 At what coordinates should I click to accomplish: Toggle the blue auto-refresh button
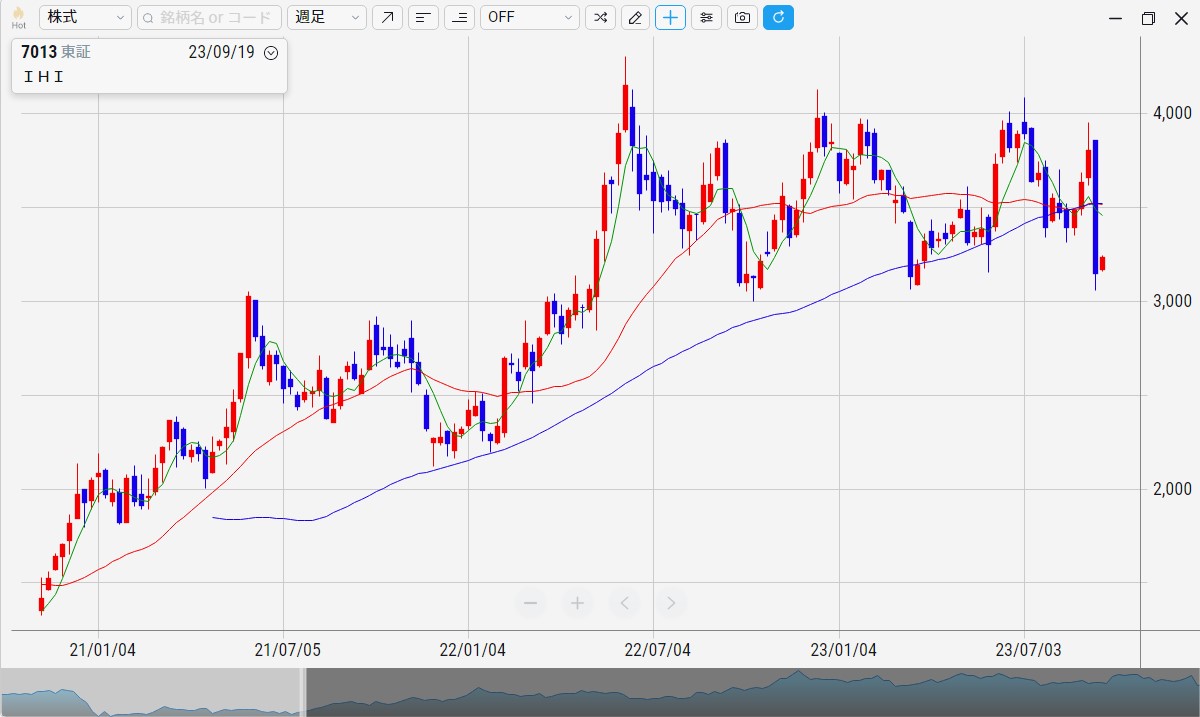pyautogui.click(x=778, y=17)
